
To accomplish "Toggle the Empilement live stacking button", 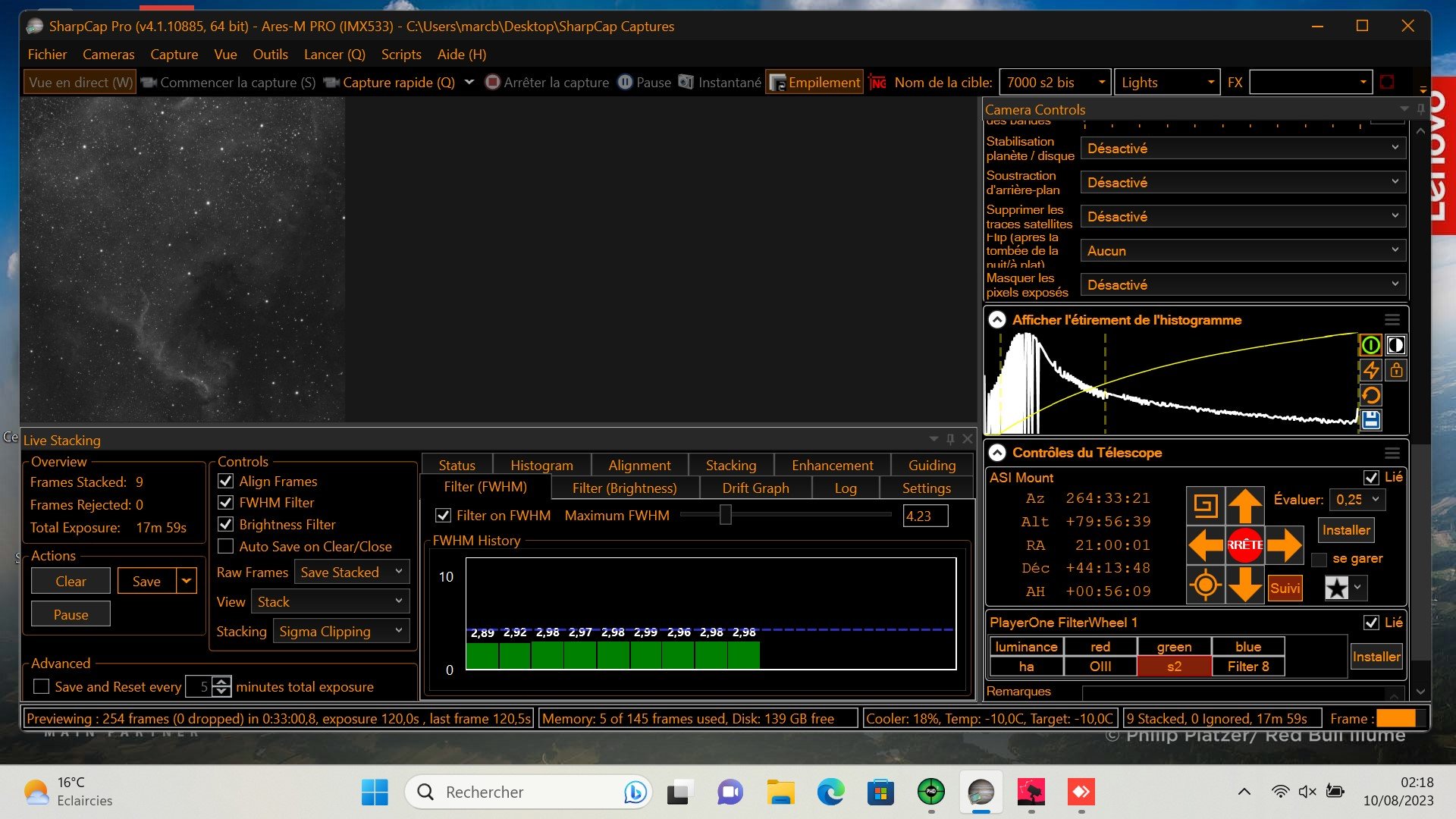I will (x=815, y=83).
